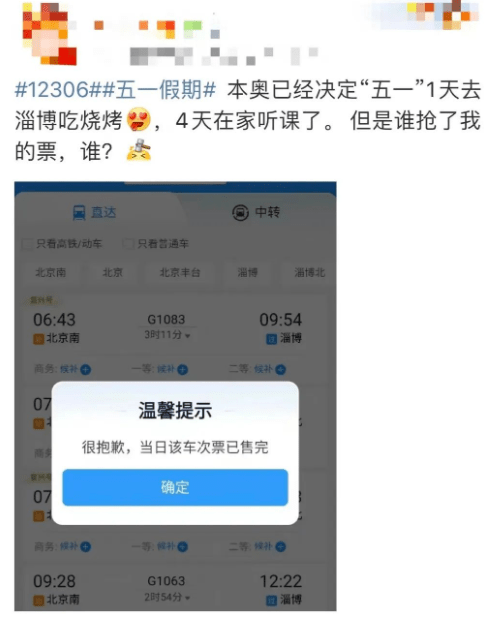Add 一等 waitlist plus icon for G1083

click(183, 369)
